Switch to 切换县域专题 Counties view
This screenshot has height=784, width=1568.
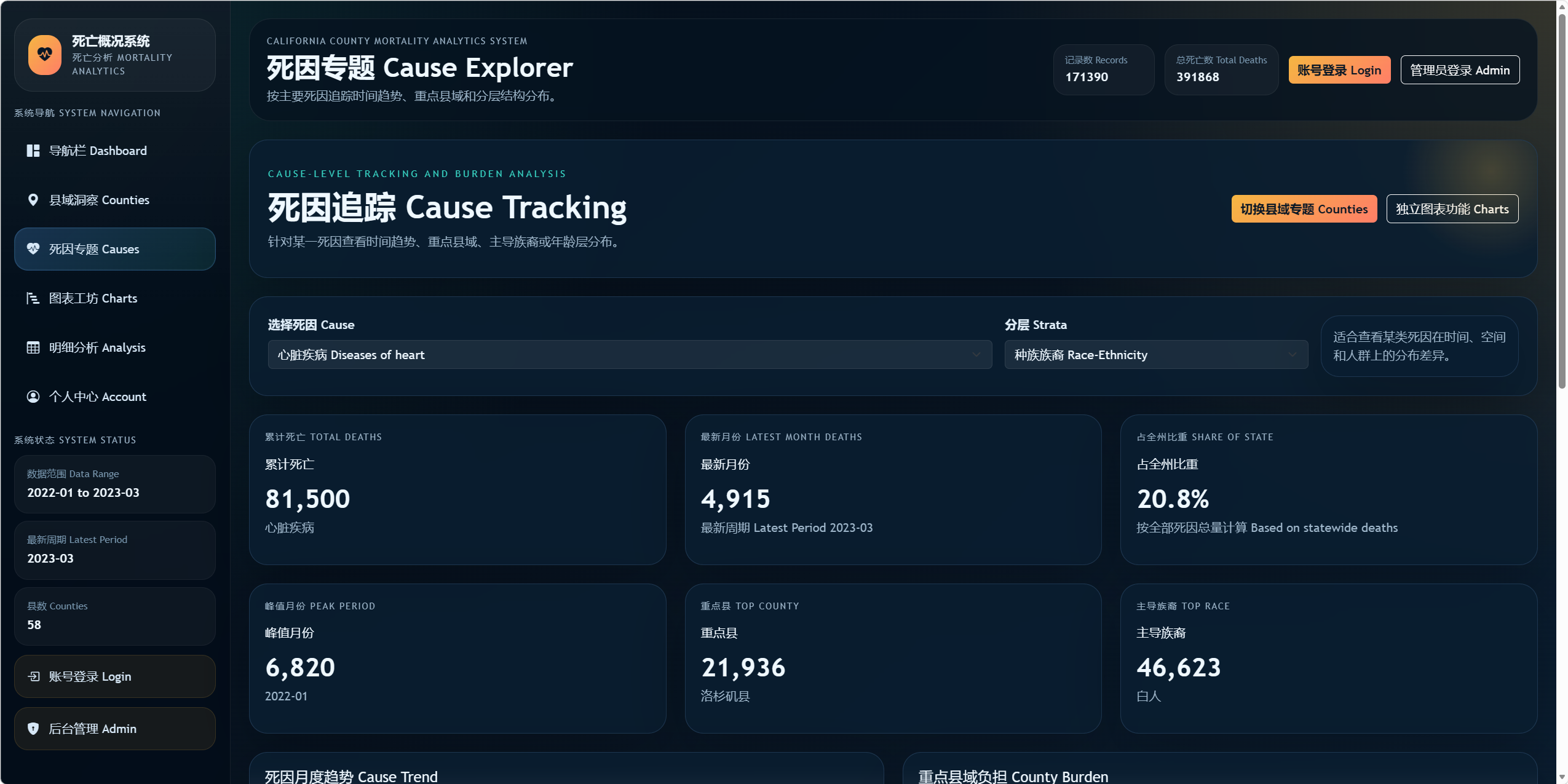pyautogui.click(x=1304, y=209)
